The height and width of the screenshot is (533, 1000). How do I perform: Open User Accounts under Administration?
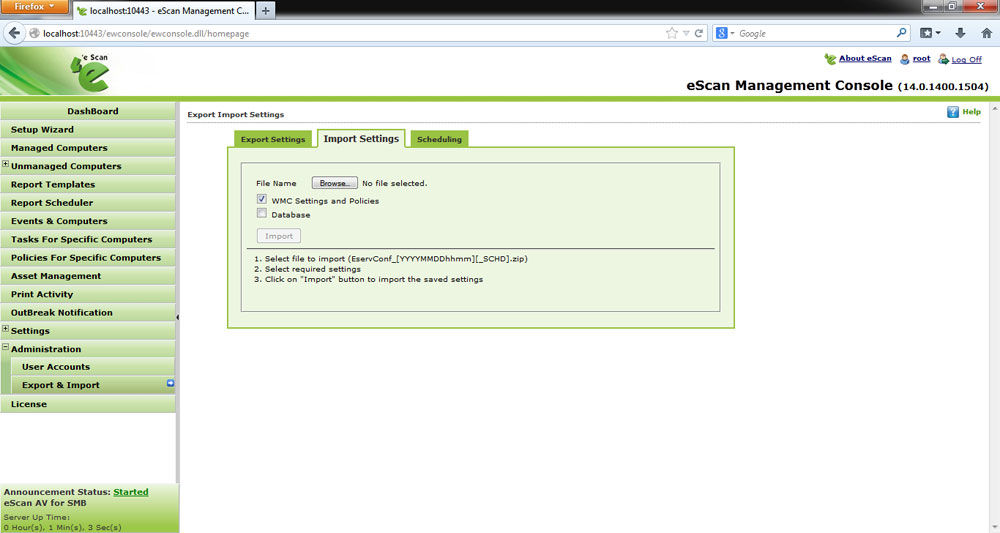point(92,367)
